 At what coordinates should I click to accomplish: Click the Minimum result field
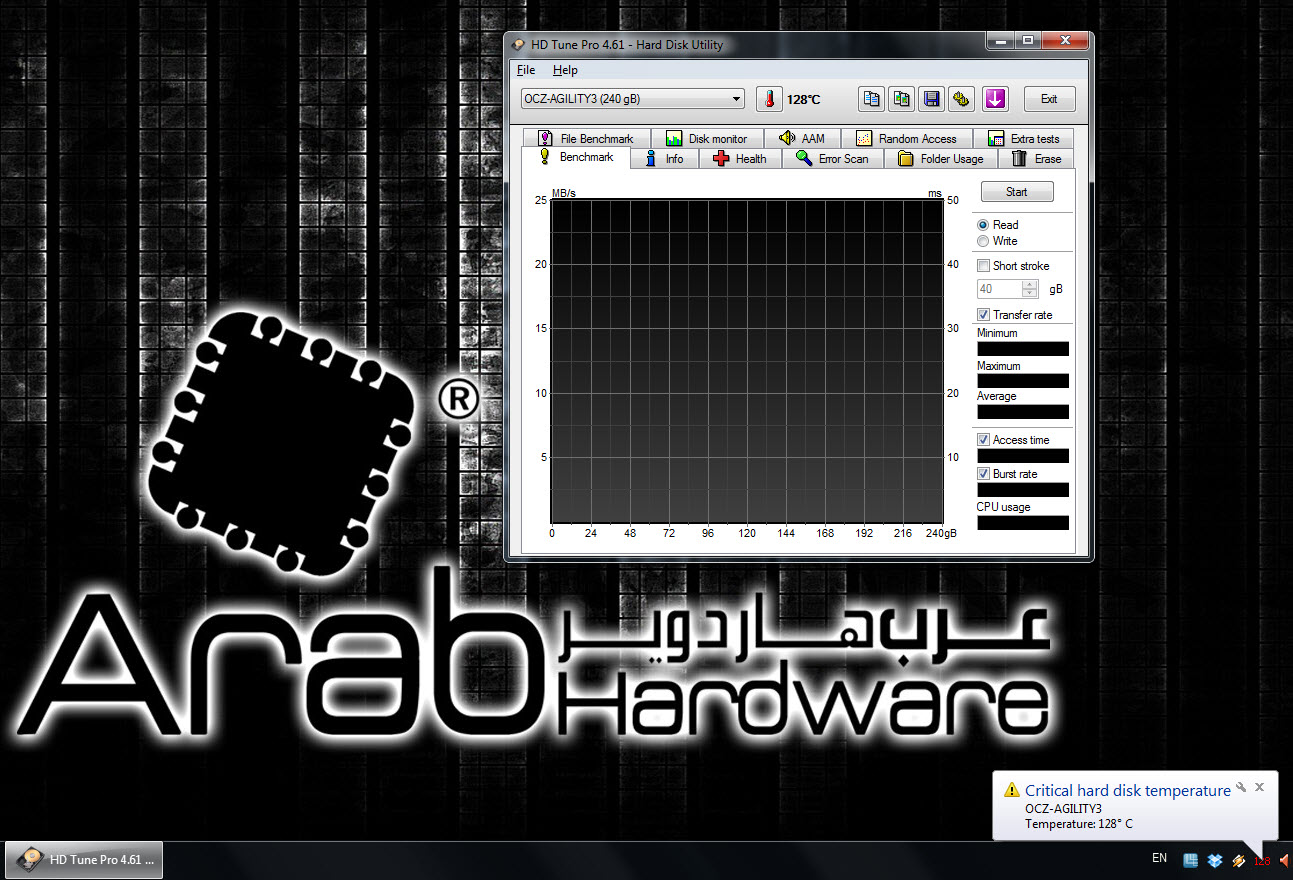[1023, 349]
